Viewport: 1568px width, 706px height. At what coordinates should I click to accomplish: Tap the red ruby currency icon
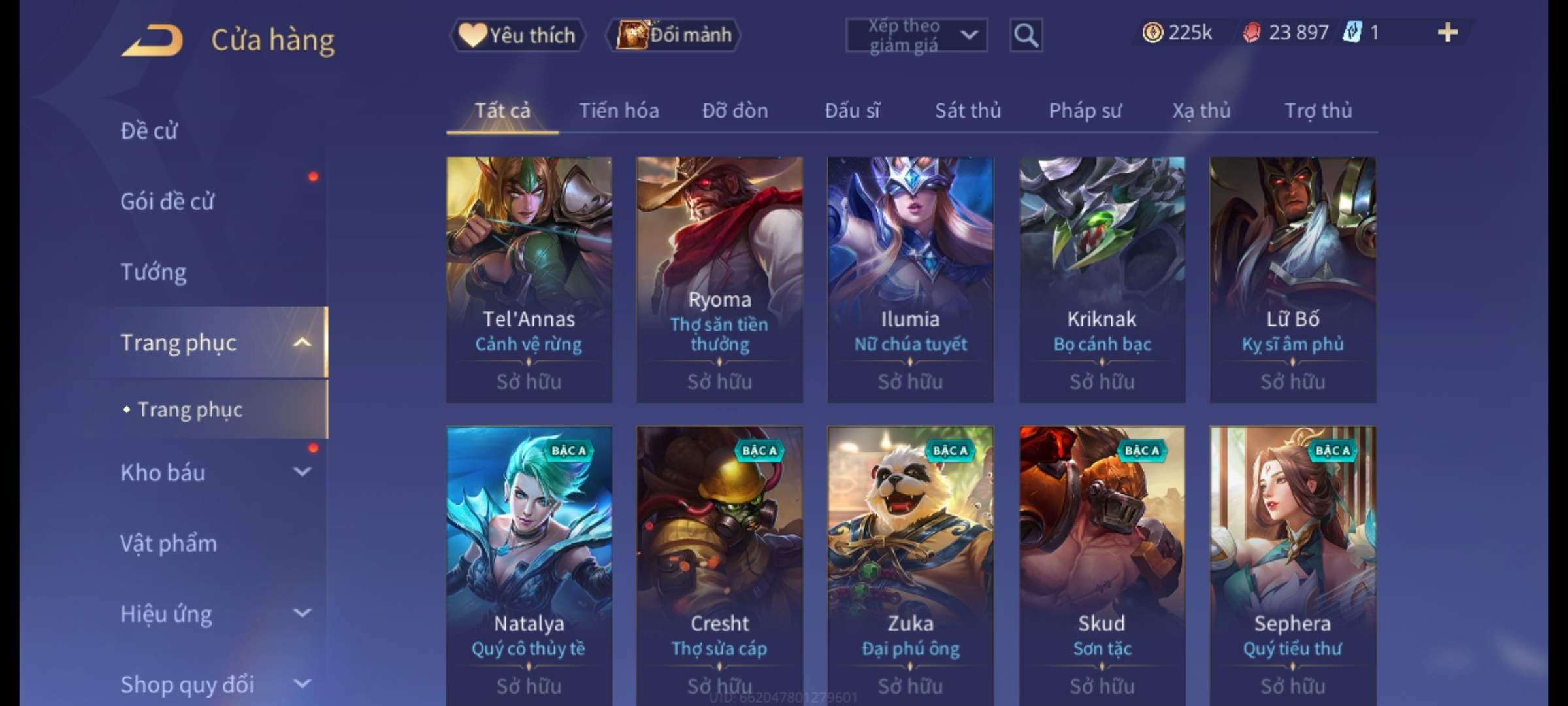pos(1252,32)
